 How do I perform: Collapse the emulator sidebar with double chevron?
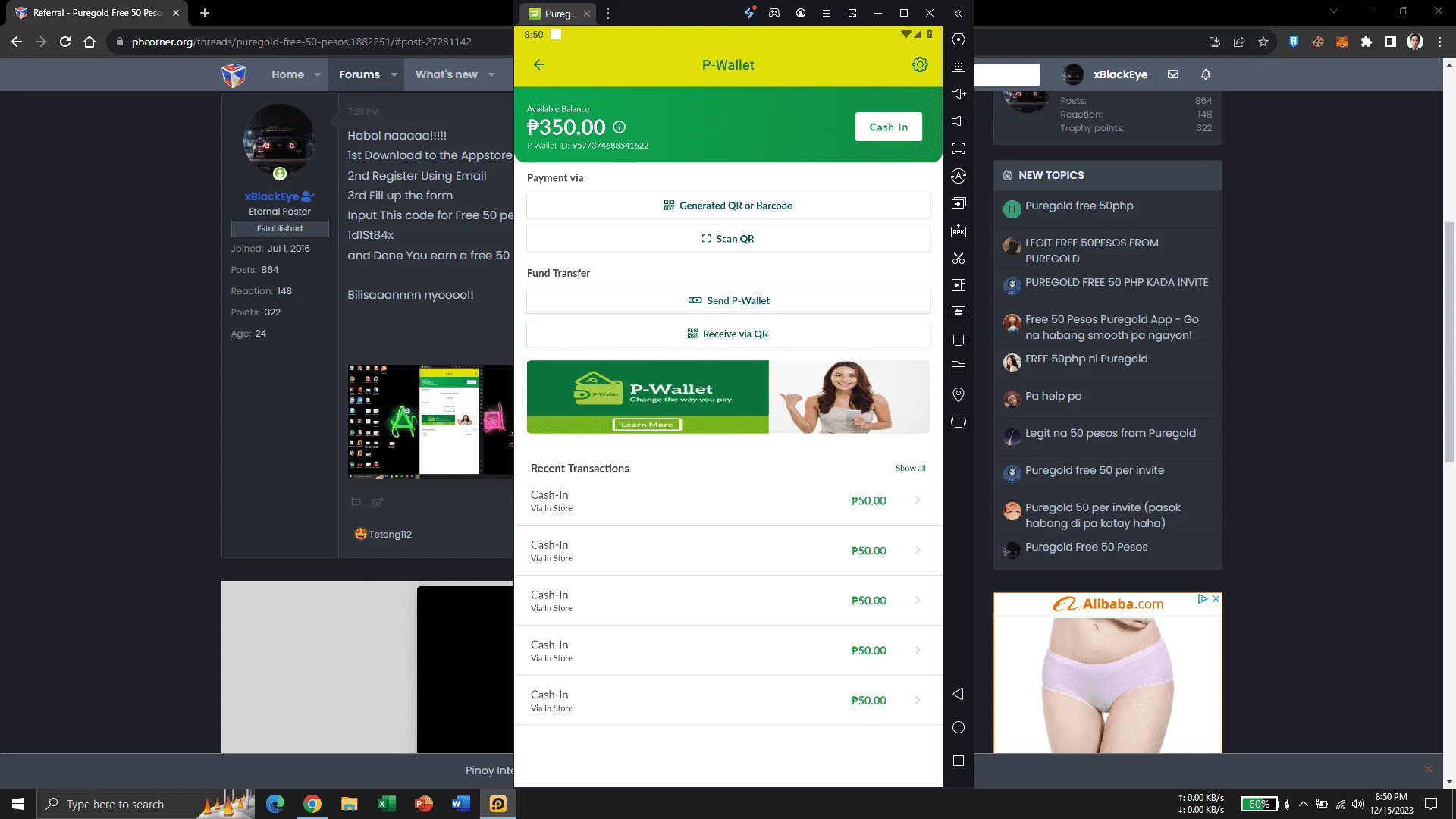tap(959, 14)
